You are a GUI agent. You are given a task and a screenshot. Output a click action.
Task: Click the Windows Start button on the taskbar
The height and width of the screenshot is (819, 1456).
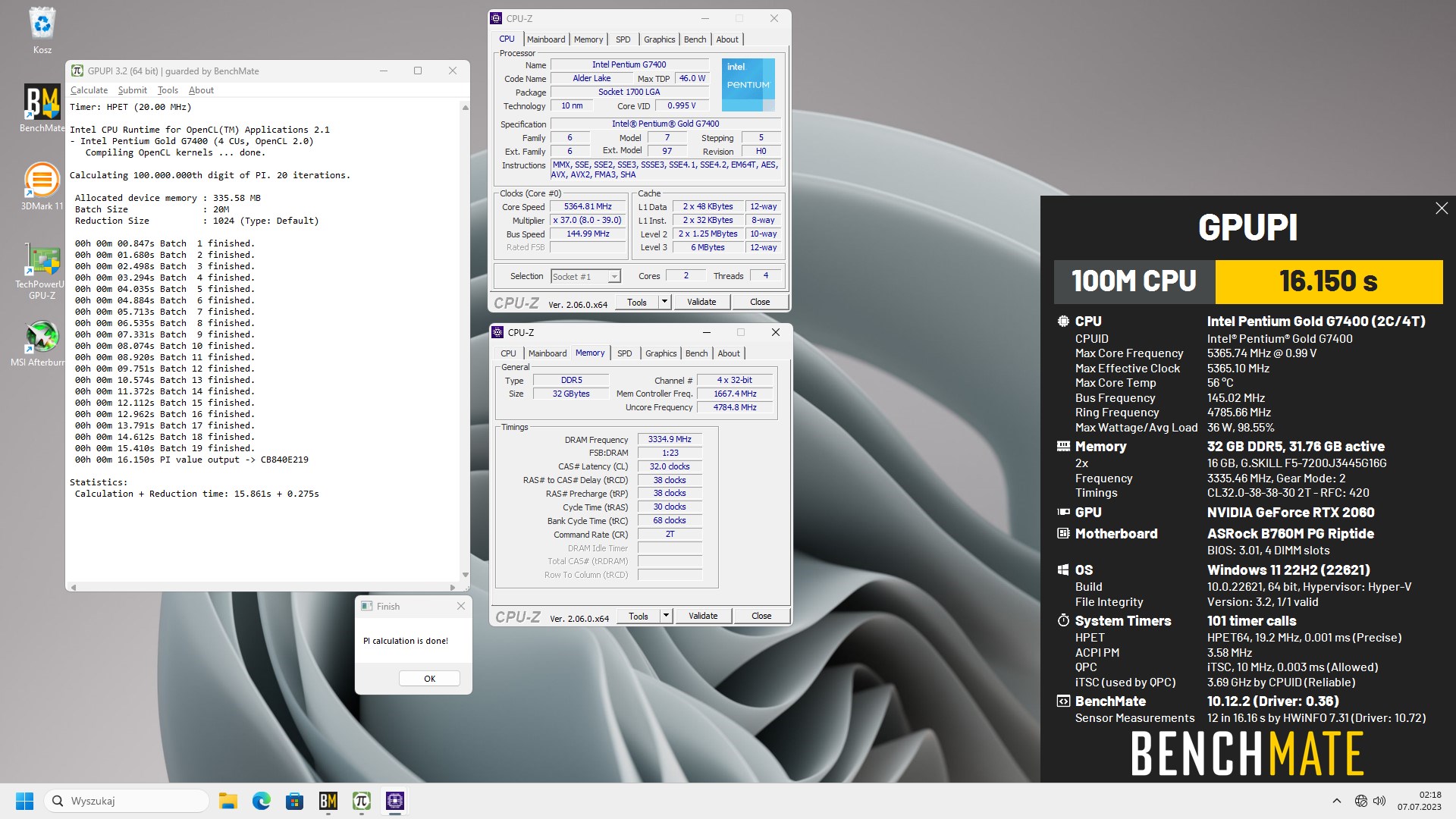(24, 801)
